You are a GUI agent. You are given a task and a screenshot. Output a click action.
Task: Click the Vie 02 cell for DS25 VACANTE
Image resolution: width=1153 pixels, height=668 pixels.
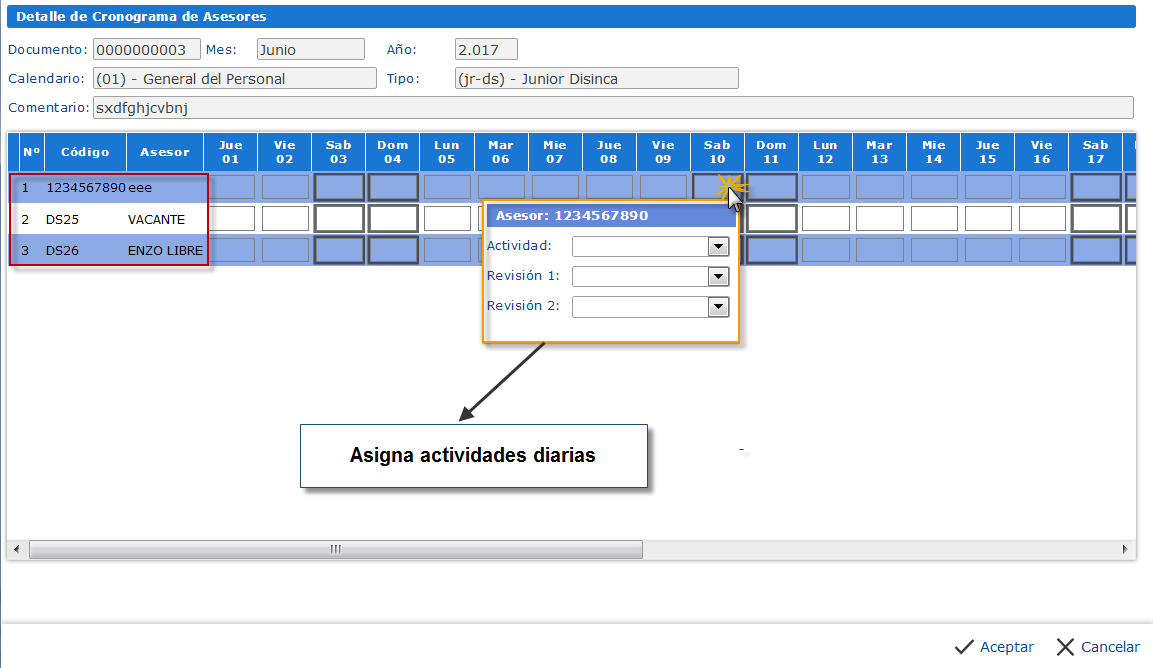tap(285, 218)
